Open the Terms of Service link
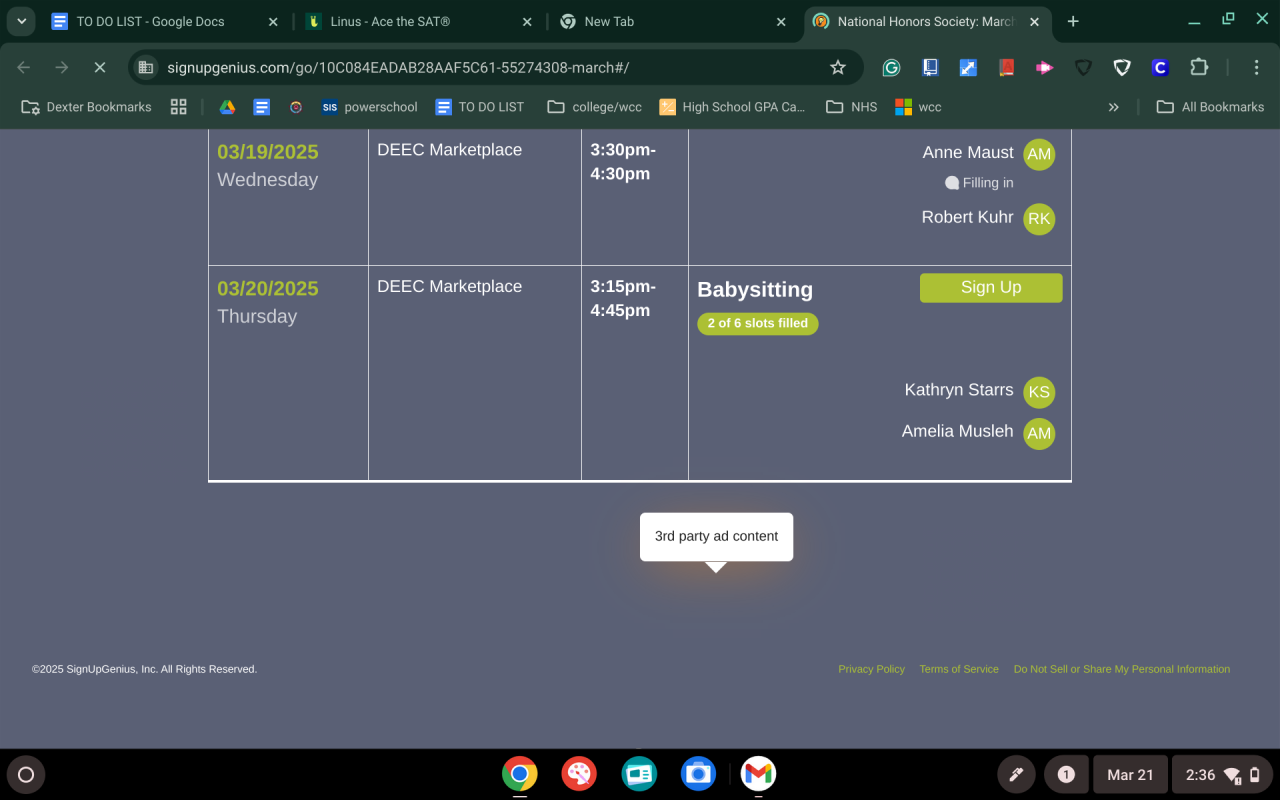The image size is (1280, 800). pyautogui.click(x=959, y=669)
